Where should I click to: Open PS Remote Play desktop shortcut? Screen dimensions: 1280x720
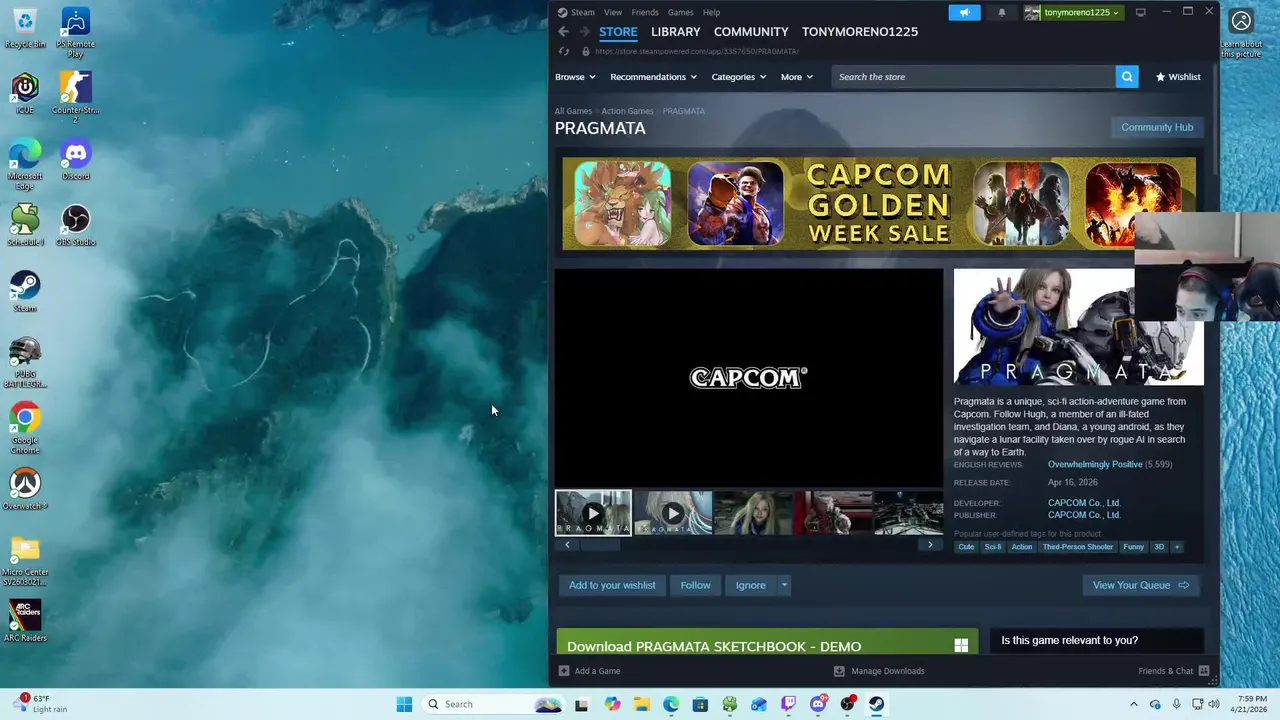click(x=75, y=32)
